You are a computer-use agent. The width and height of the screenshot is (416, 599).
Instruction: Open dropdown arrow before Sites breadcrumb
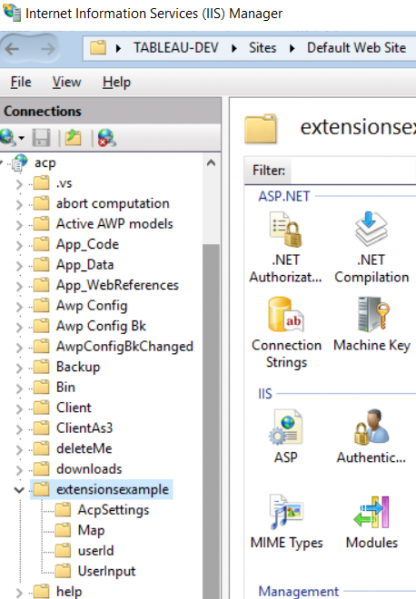234,48
